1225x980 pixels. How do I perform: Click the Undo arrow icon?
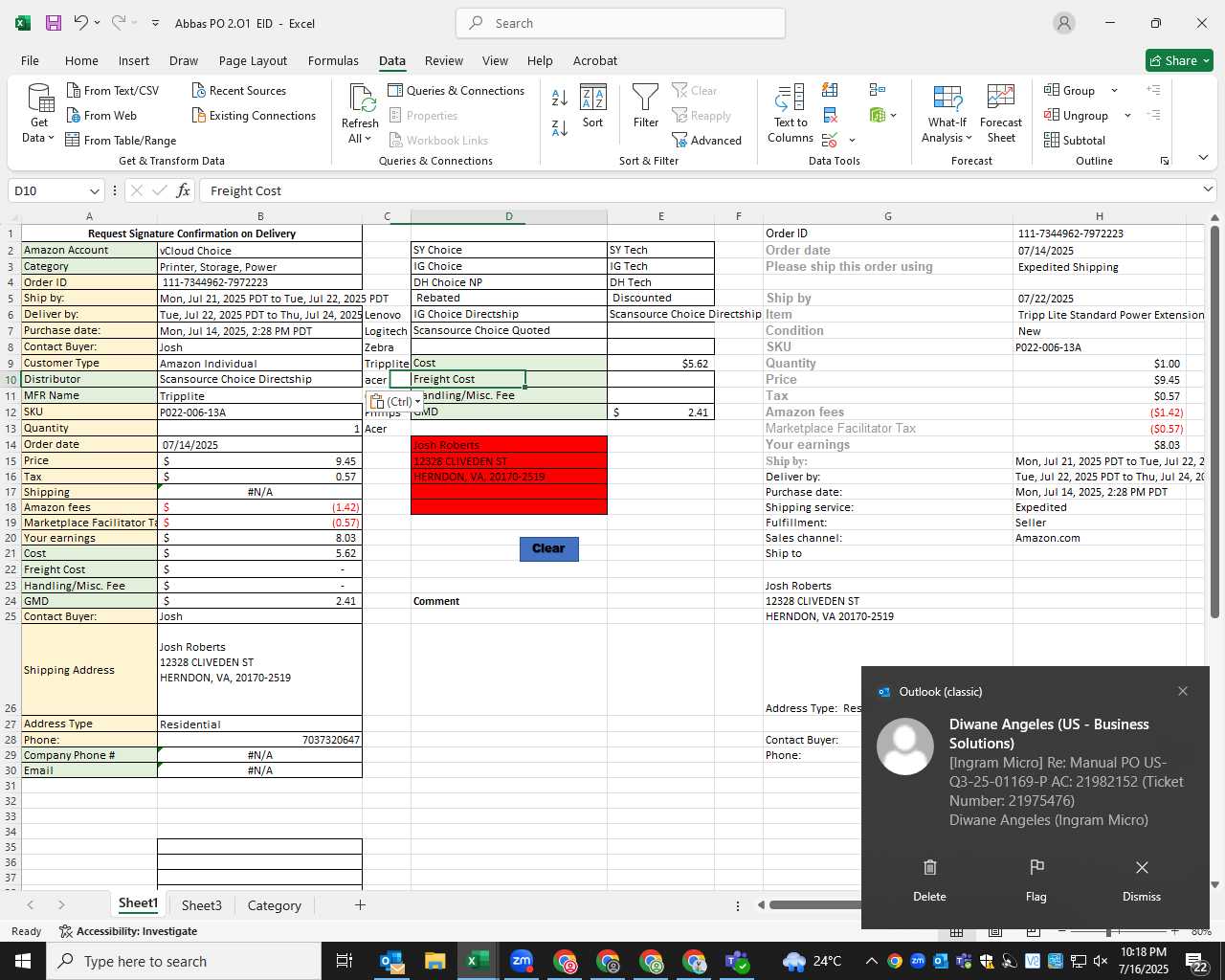pyautogui.click(x=80, y=23)
